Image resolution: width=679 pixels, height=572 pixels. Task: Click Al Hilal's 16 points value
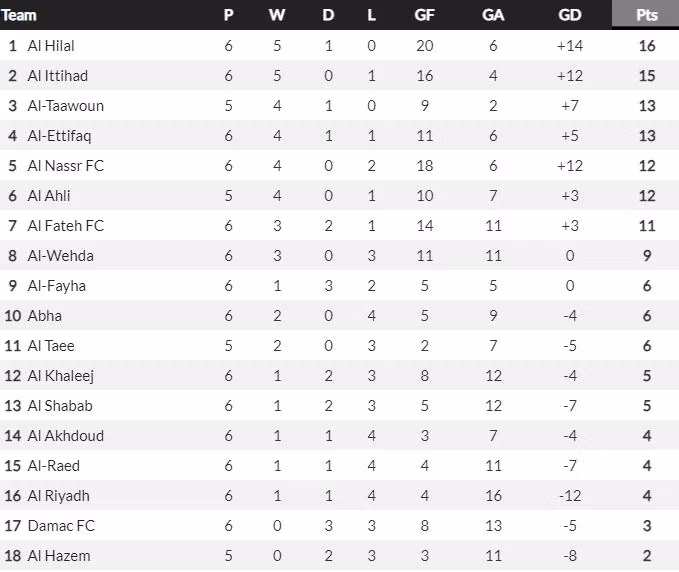point(647,46)
